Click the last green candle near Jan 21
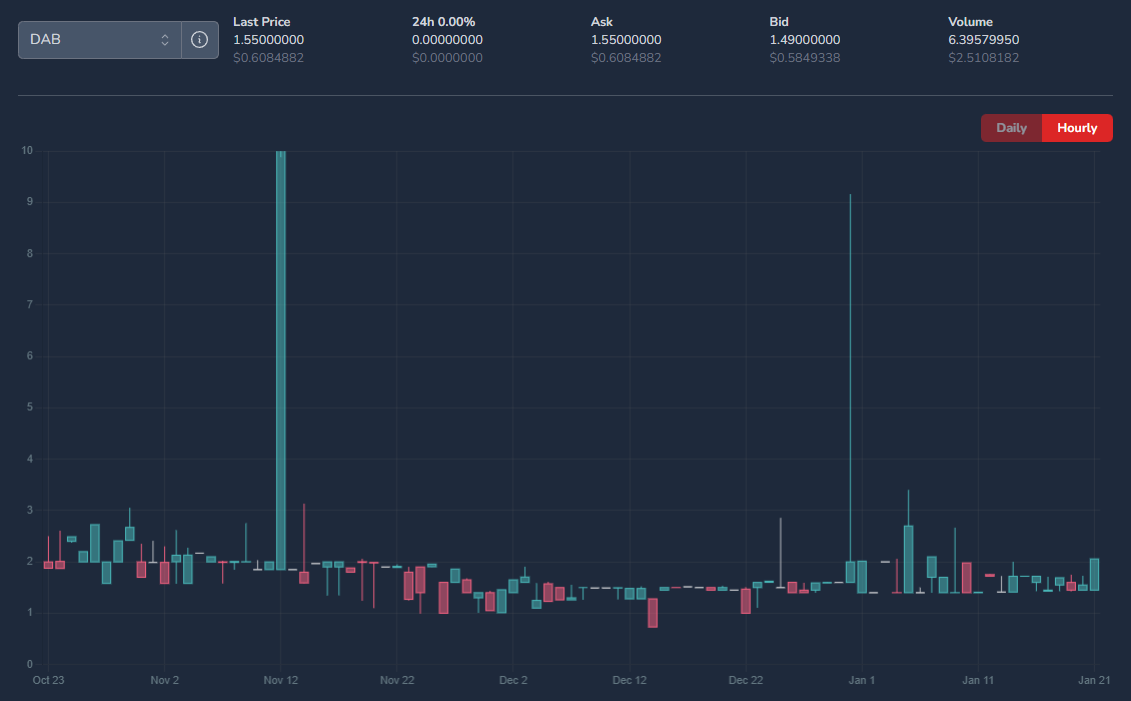The height and width of the screenshot is (701, 1131). (1094, 575)
